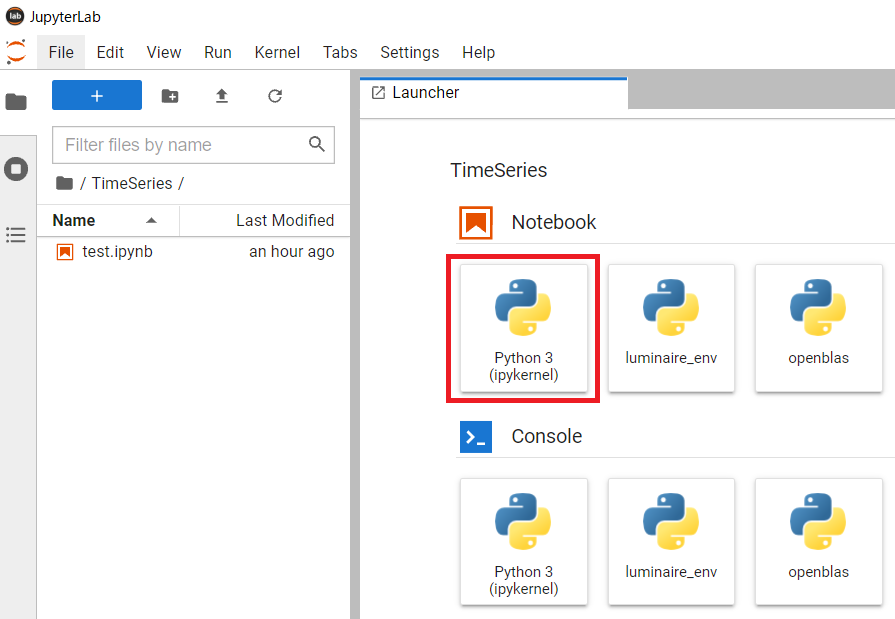Open the Table of Contents sidebar
The width and height of the screenshot is (895, 619).
(x=16, y=235)
